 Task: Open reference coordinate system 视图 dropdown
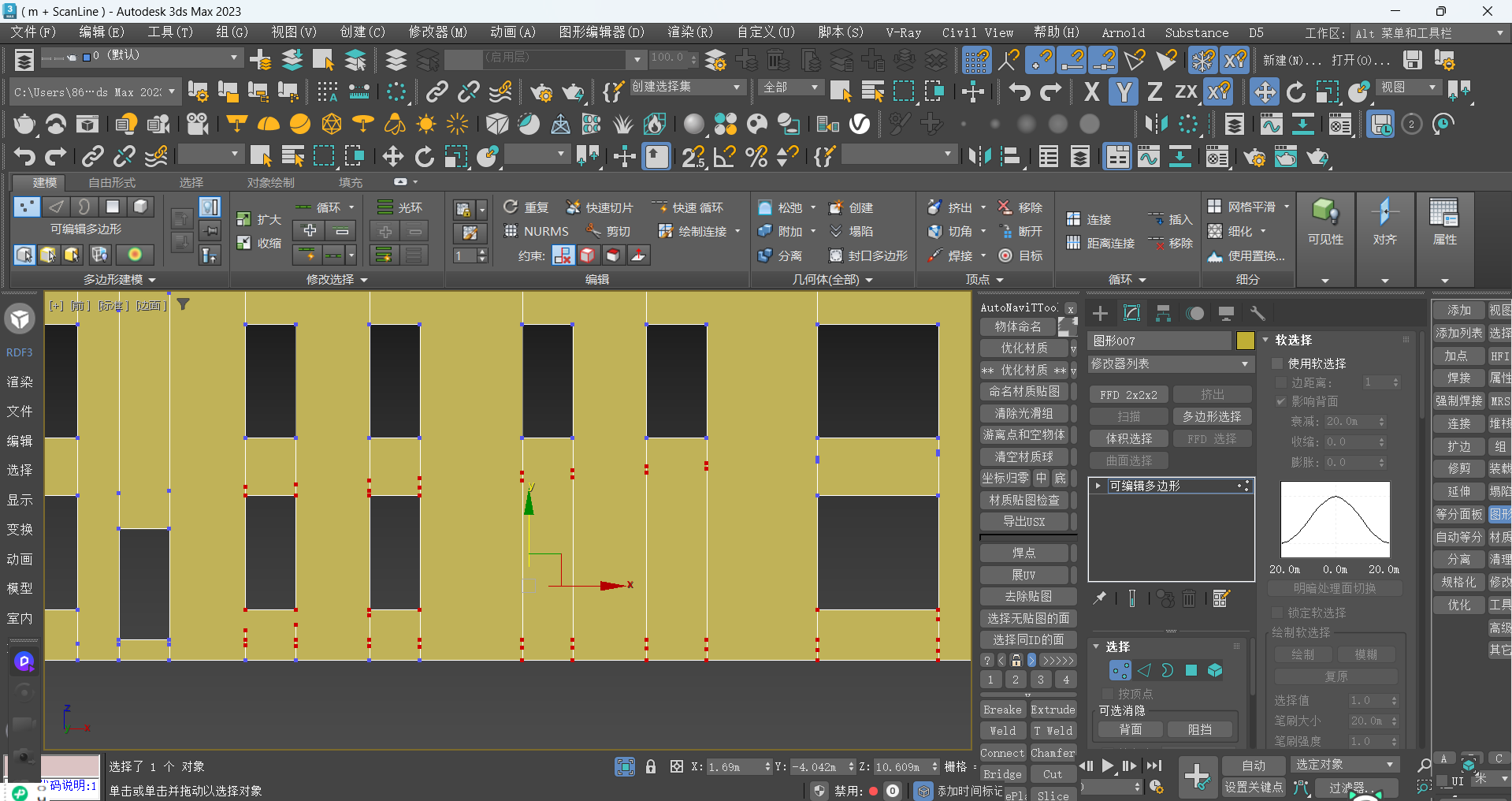pyautogui.click(x=1409, y=87)
